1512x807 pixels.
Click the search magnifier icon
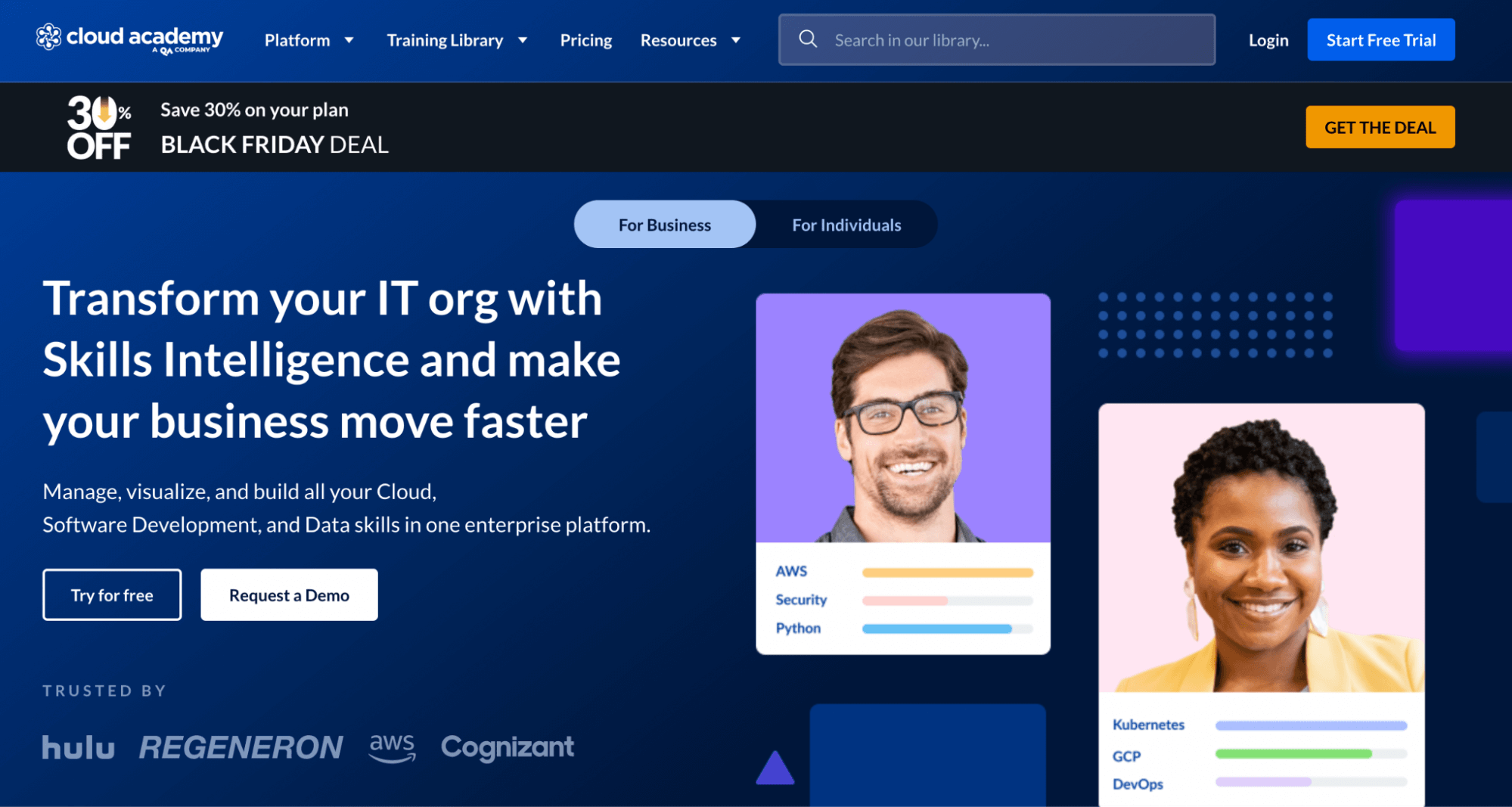coord(808,39)
